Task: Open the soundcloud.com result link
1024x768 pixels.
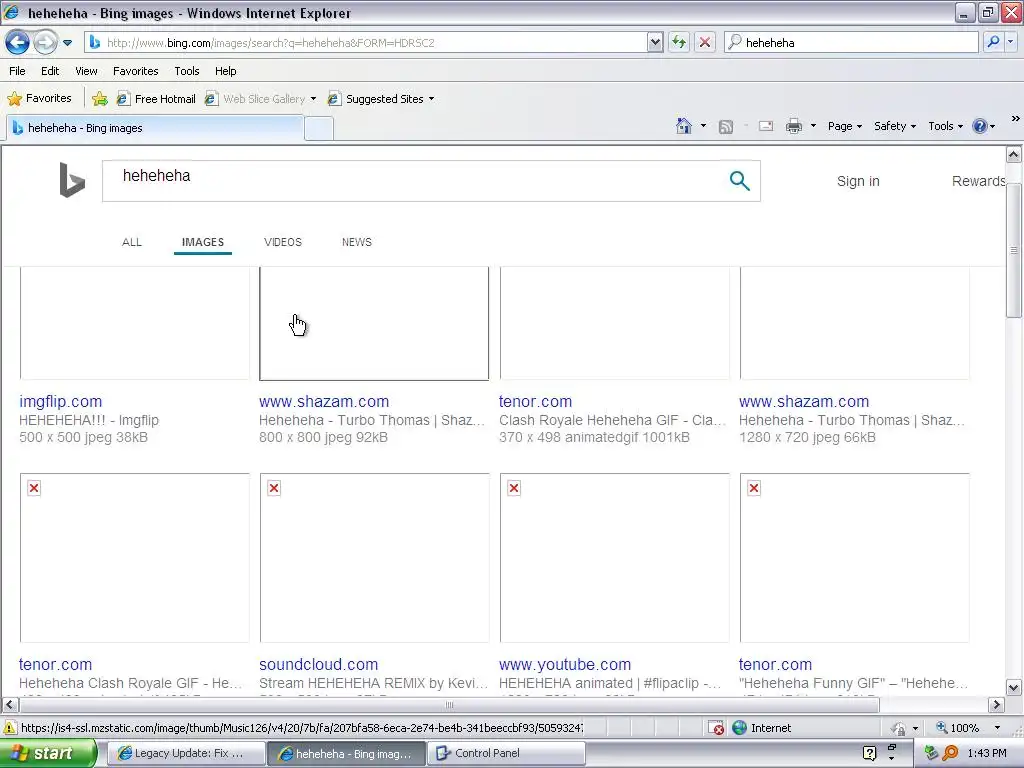Action: click(x=319, y=665)
